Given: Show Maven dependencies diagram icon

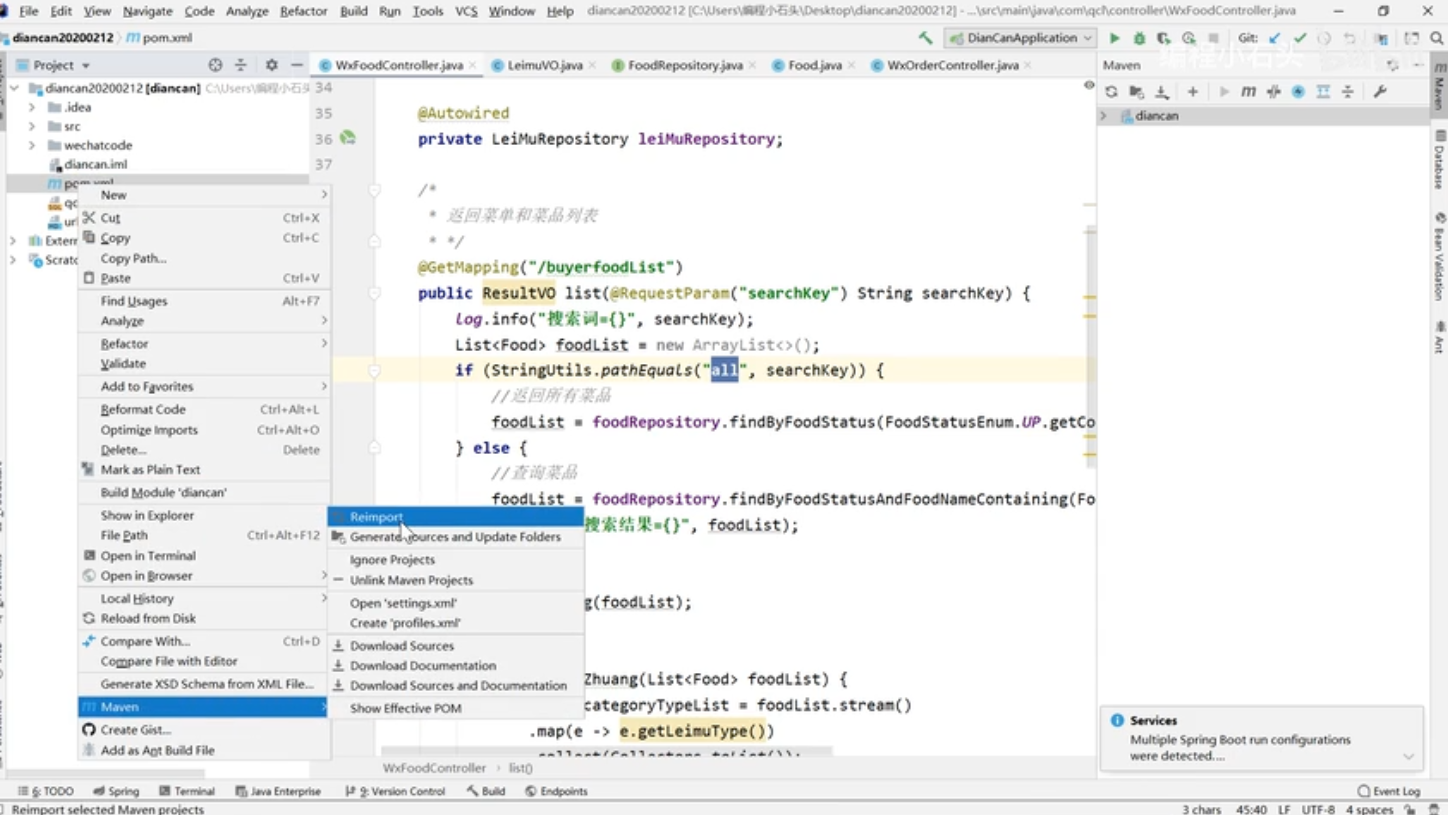Looking at the screenshot, I should coord(1323,91).
